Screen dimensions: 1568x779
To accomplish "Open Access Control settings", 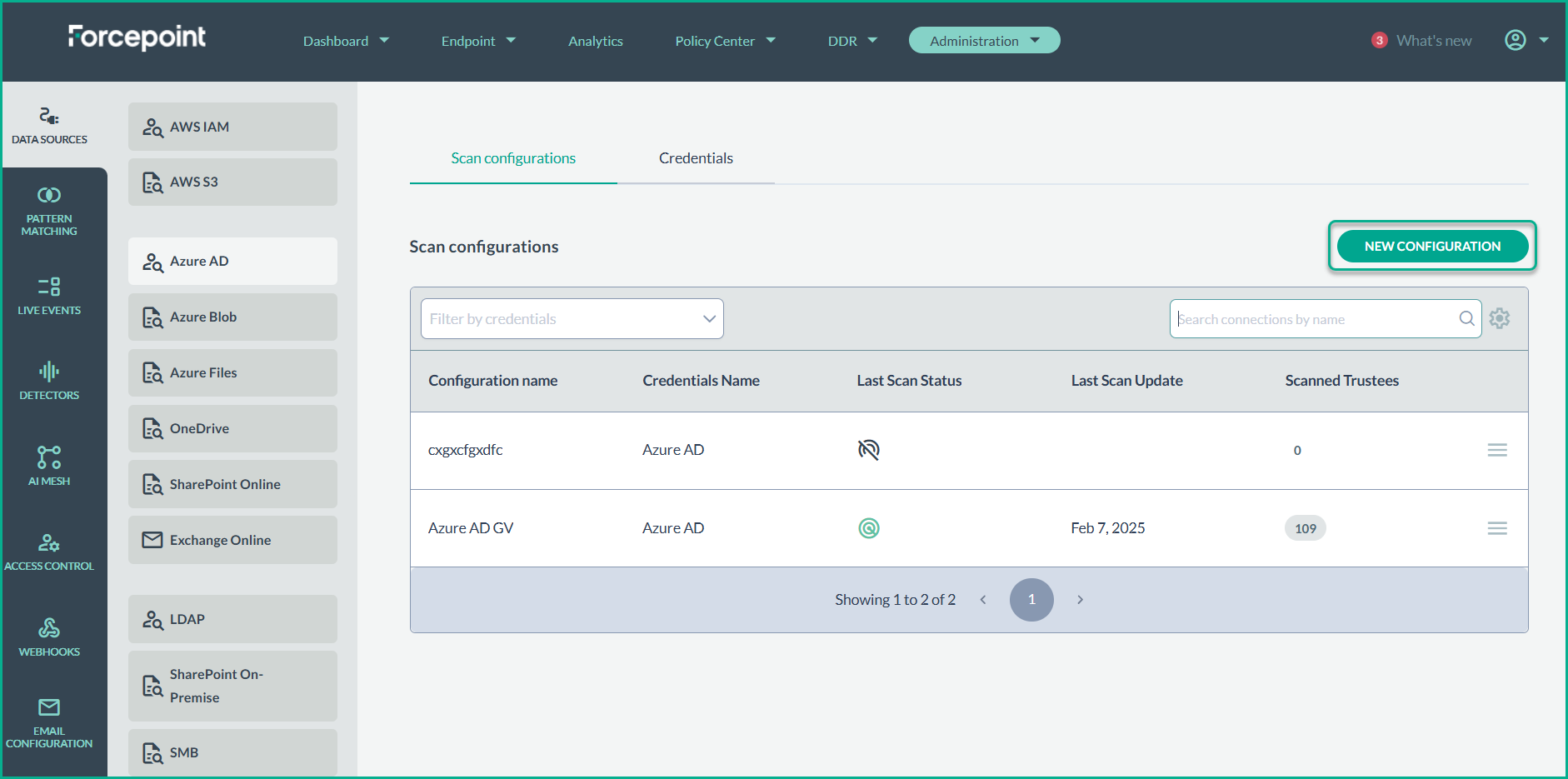I will pyautogui.click(x=49, y=552).
